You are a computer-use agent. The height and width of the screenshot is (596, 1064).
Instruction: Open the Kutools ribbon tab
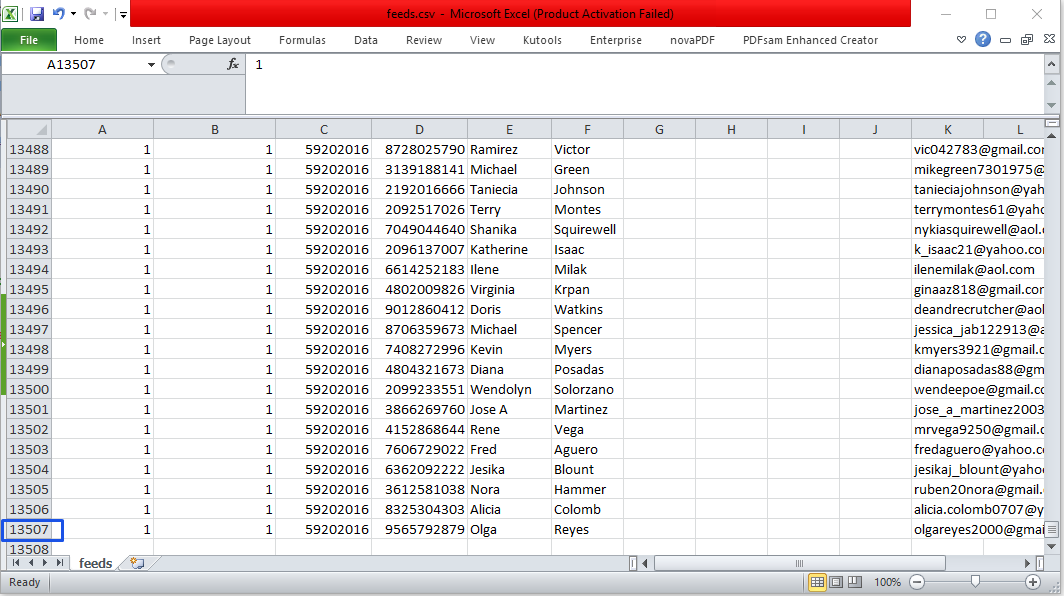[542, 40]
